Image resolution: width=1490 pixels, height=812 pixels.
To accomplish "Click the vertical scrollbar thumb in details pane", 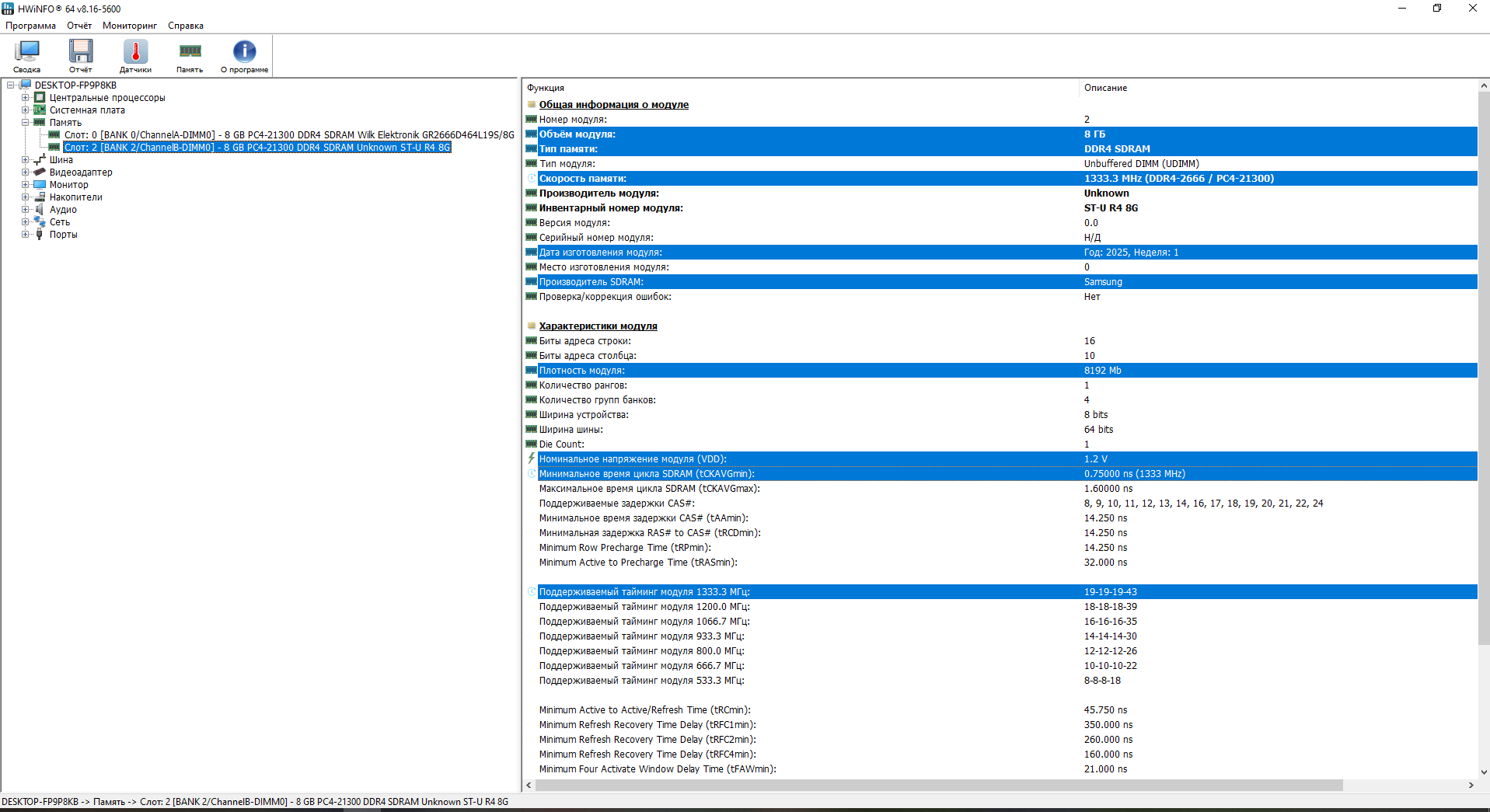I will (x=1484, y=368).
